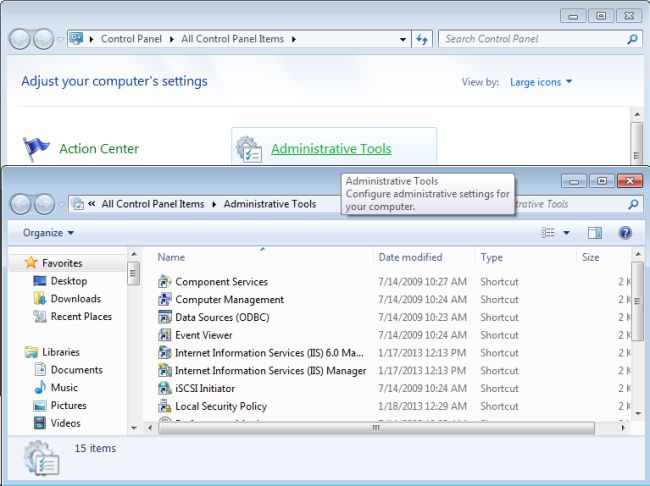This screenshot has width=650, height=486.
Task: Select the Computer Management name text
Action: pos(230,299)
